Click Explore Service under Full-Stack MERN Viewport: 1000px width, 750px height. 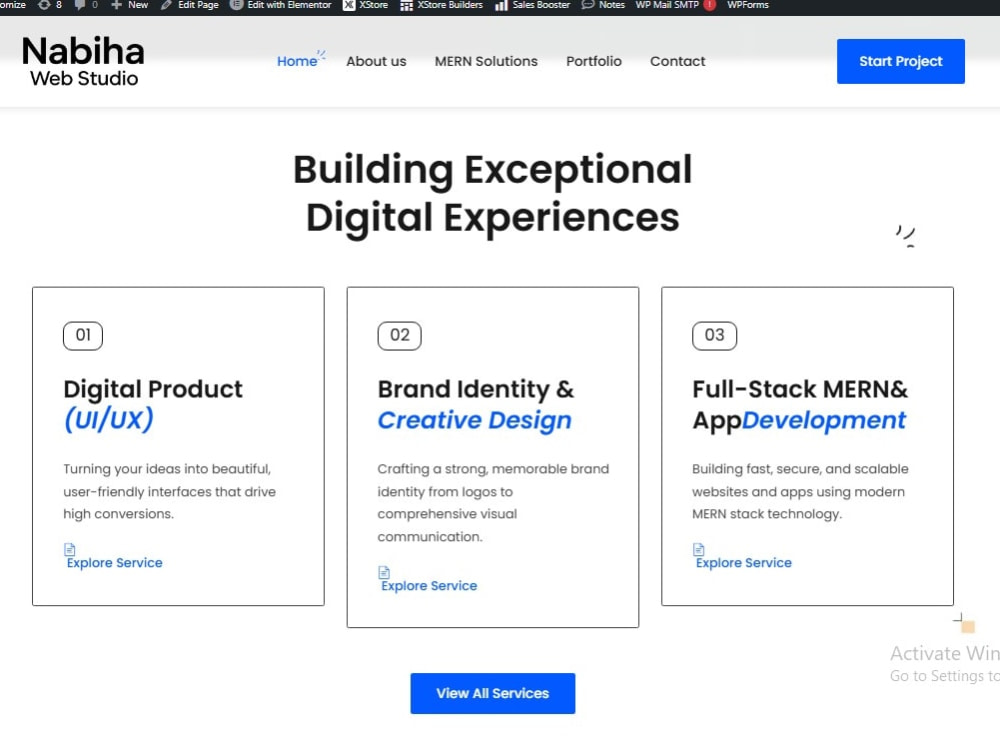(x=744, y=562)
